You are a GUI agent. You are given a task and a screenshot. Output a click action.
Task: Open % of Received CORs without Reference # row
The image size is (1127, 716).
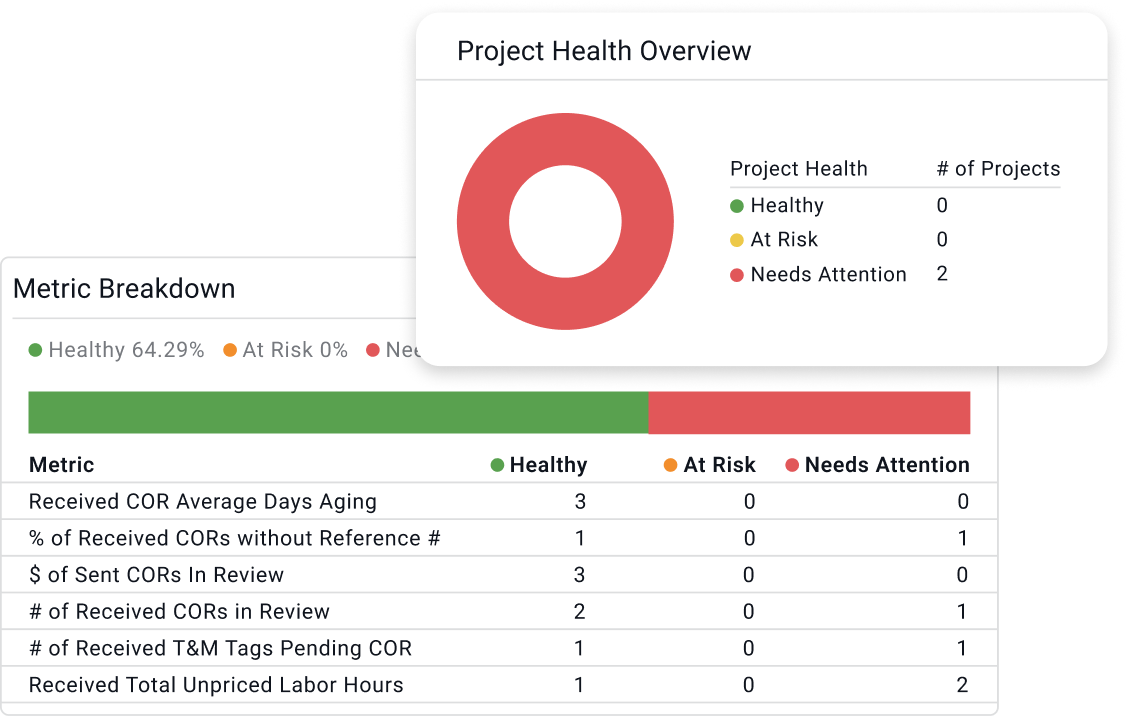(234, 538)
